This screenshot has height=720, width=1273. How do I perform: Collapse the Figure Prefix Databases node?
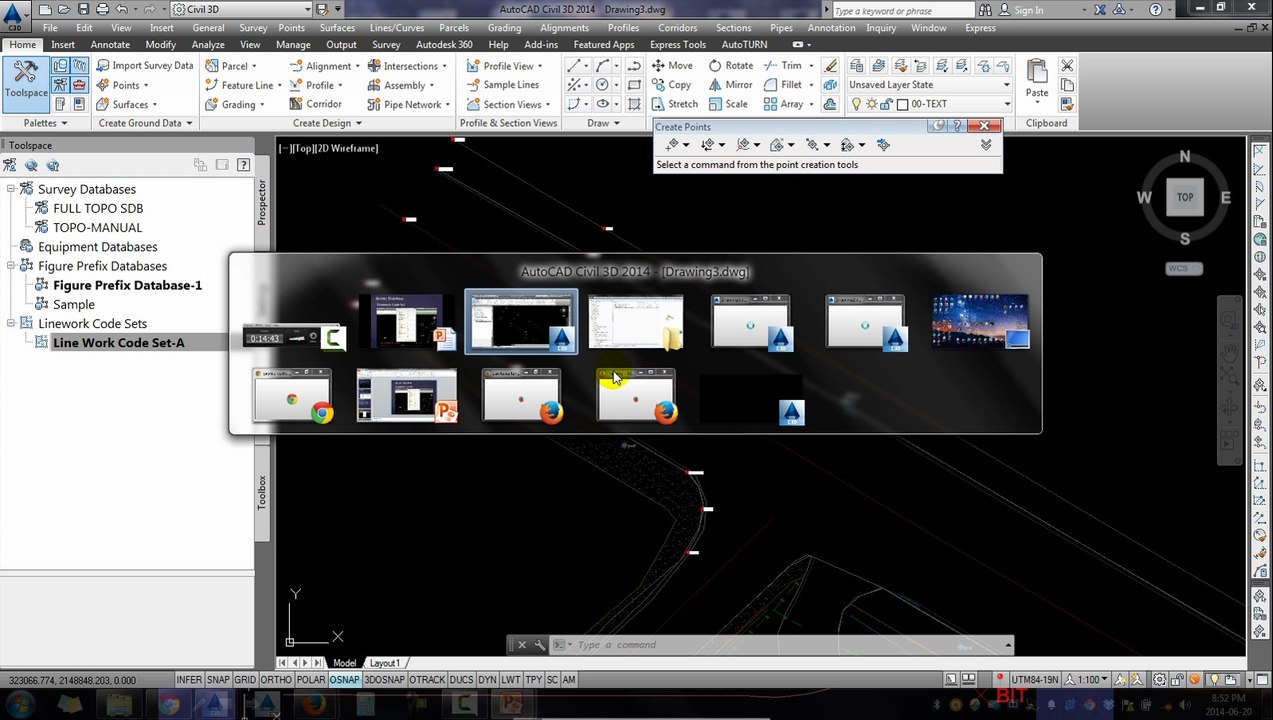11,266
